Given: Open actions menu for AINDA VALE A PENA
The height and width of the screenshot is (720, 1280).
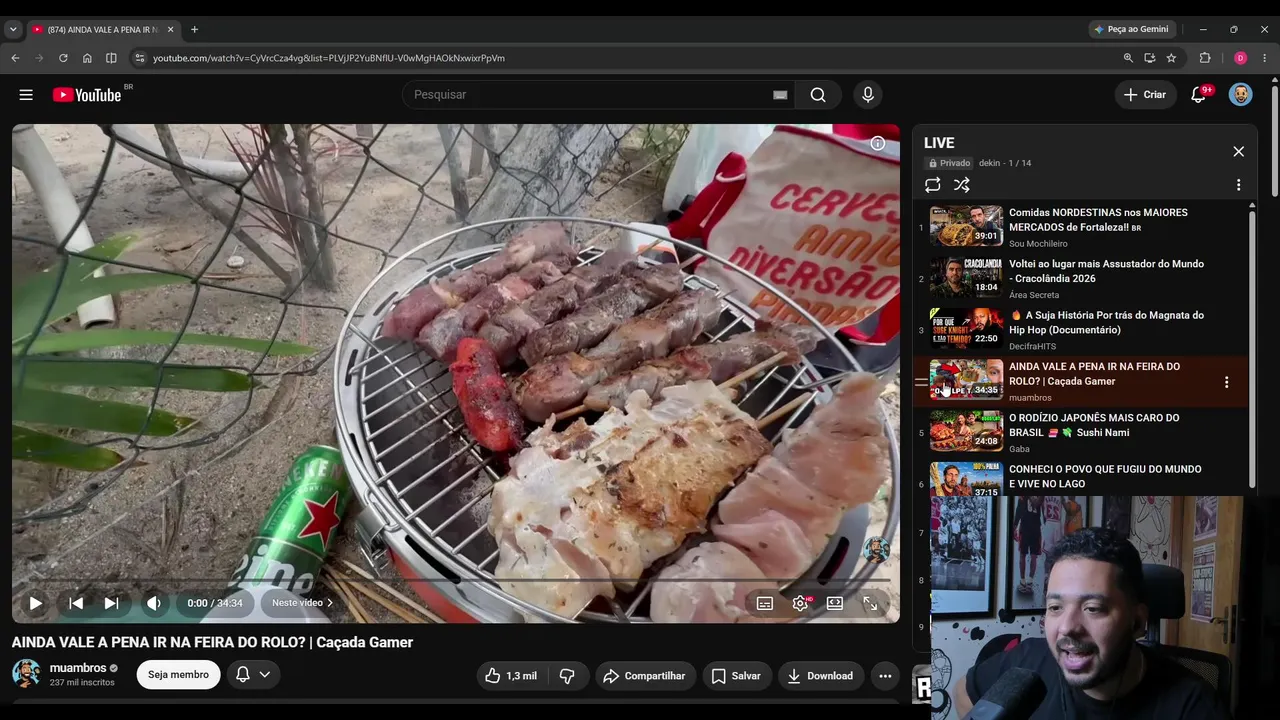Looking at the screenshot, I should tap(1226, 382).
